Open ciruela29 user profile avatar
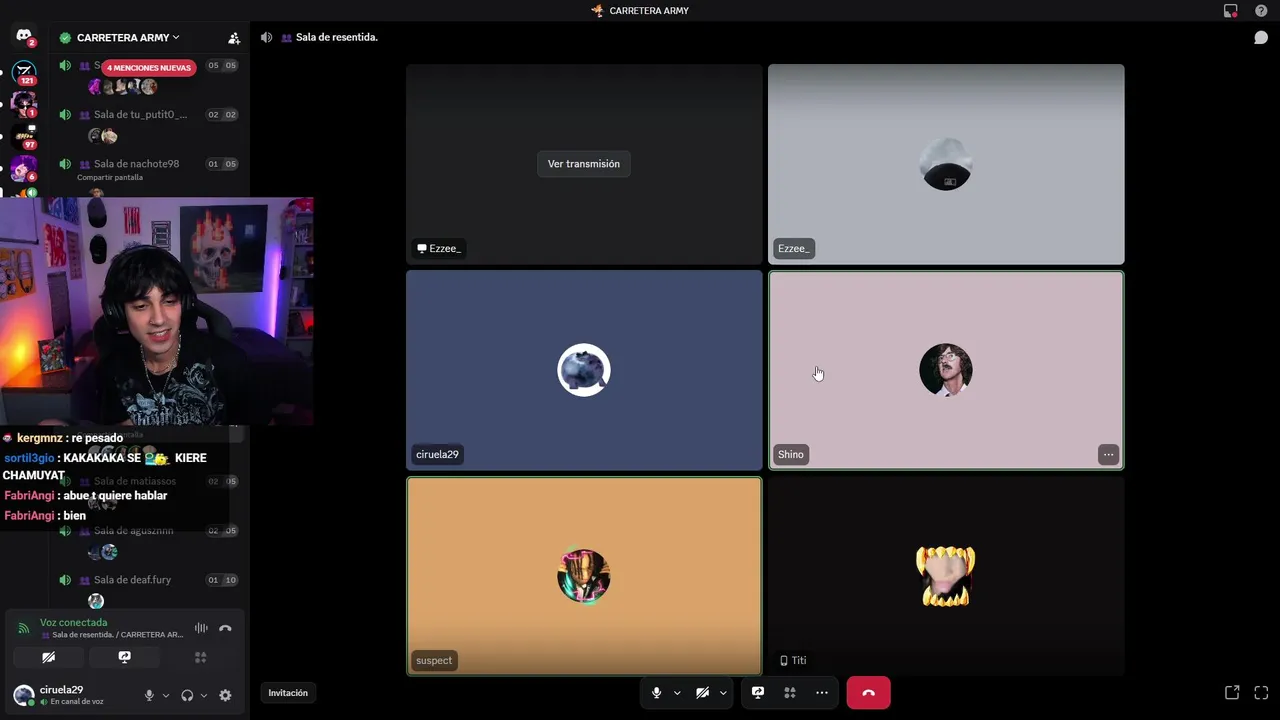This screenshot has height=720, width=1280. pos(23,695)
